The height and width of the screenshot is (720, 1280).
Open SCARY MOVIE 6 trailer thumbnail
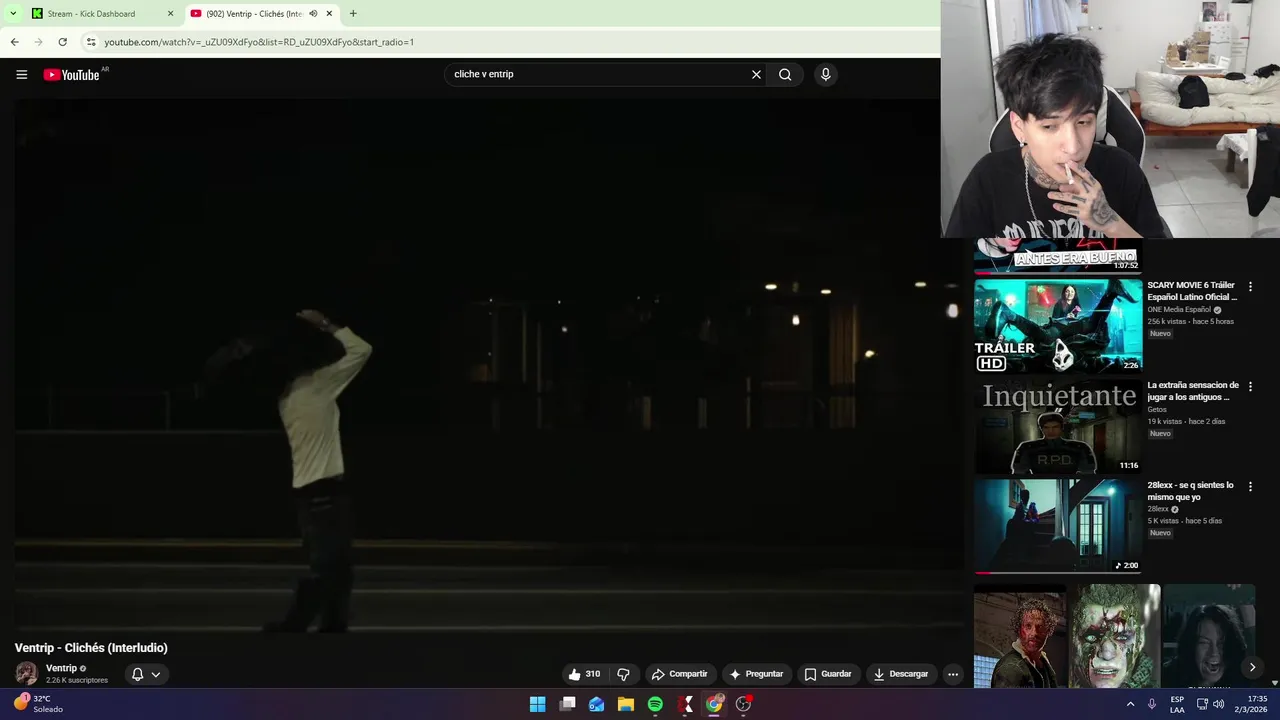[x=1058, y=325]
